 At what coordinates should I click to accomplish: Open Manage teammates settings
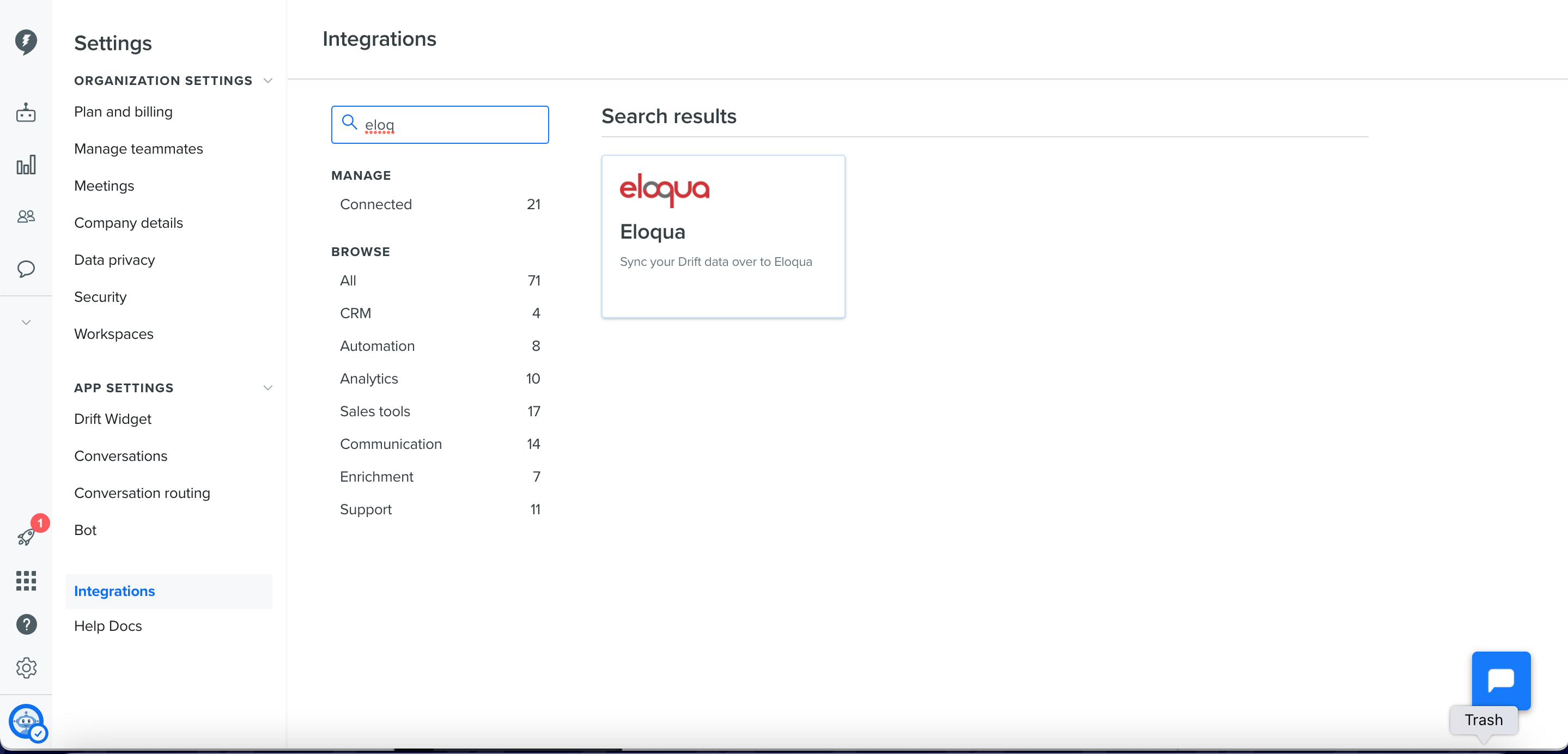[138, 149]
